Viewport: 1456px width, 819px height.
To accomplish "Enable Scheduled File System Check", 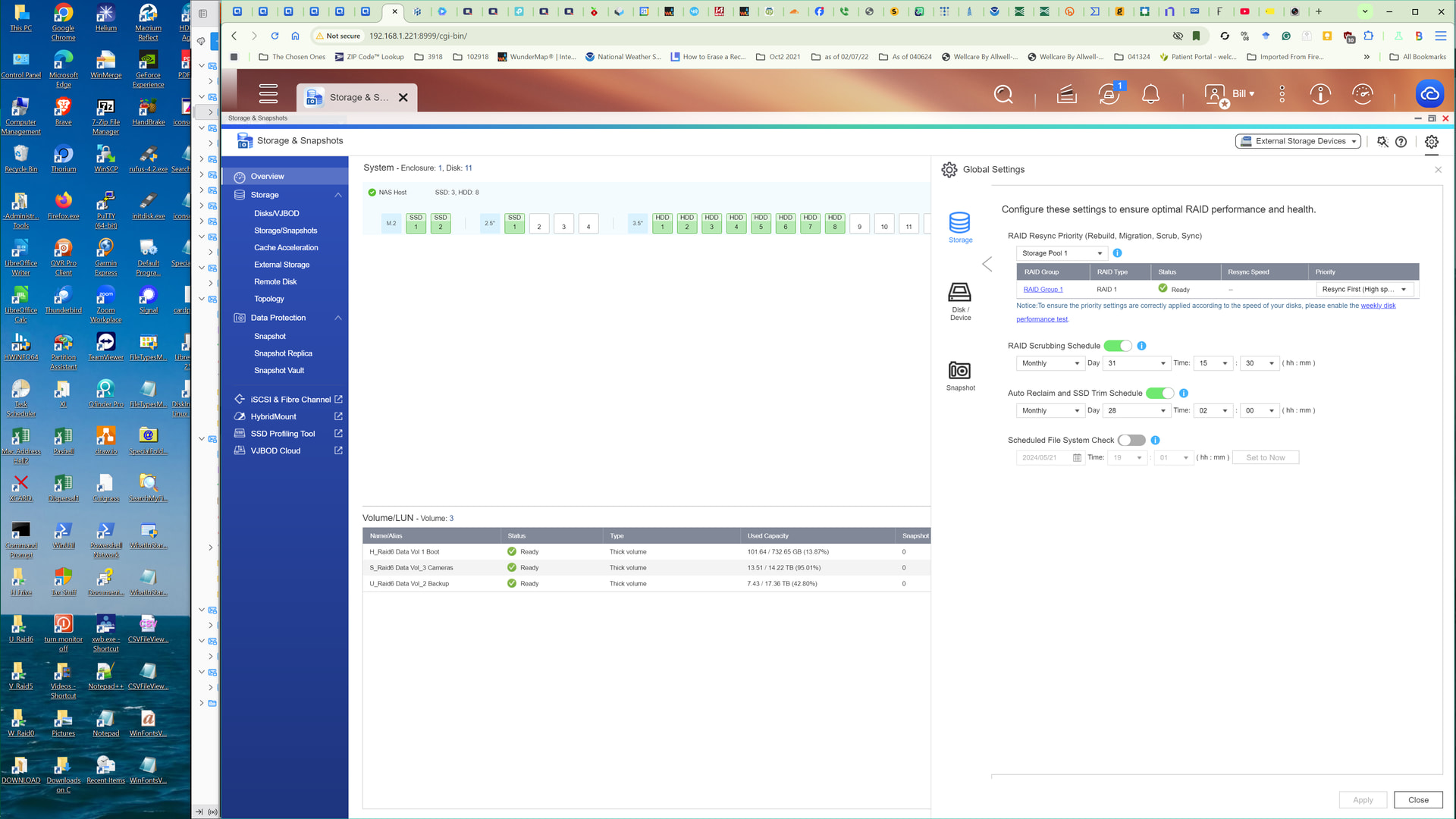I will 1131,441.
